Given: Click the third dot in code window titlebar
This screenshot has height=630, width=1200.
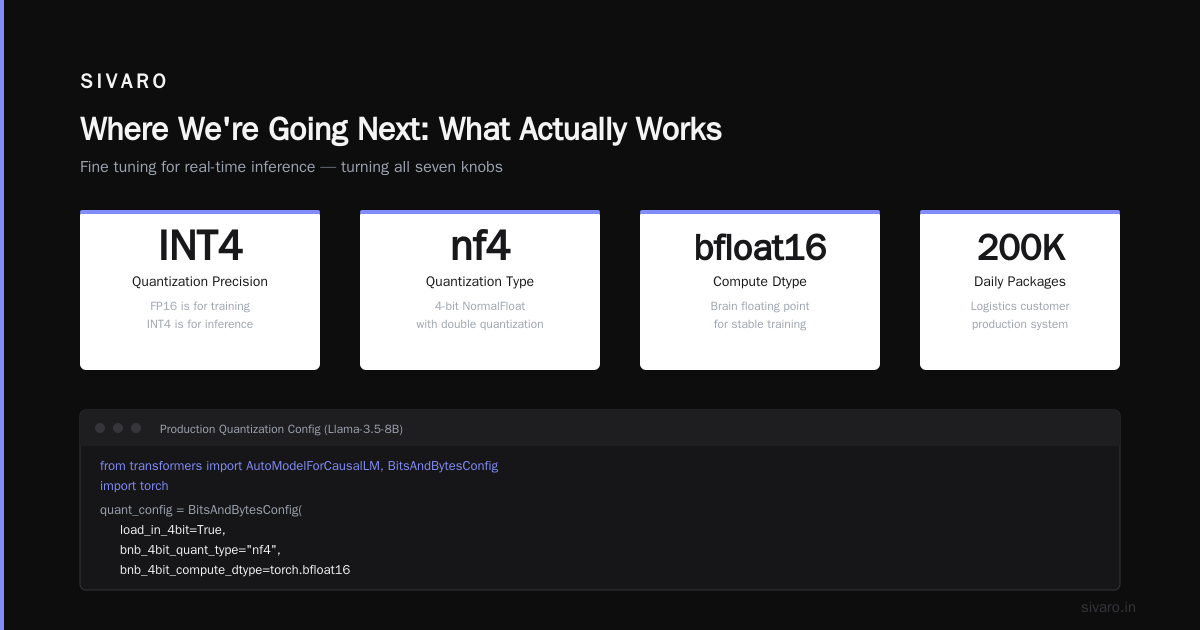Looking at the screenshot, I should [136, 428].
